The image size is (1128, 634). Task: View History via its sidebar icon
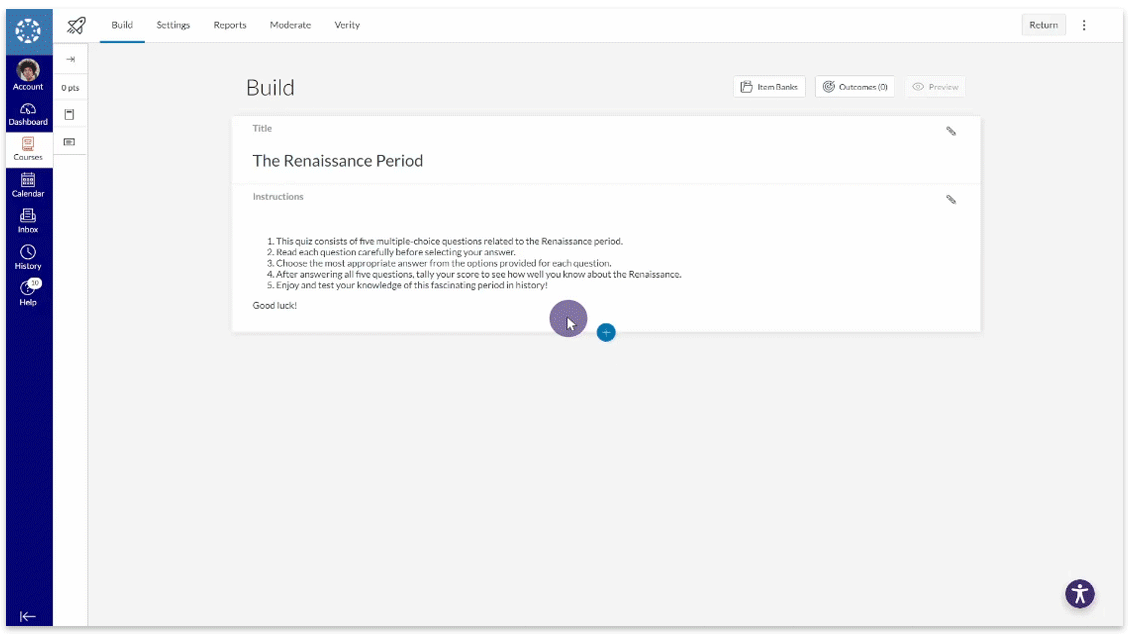(x=28, y=258)
